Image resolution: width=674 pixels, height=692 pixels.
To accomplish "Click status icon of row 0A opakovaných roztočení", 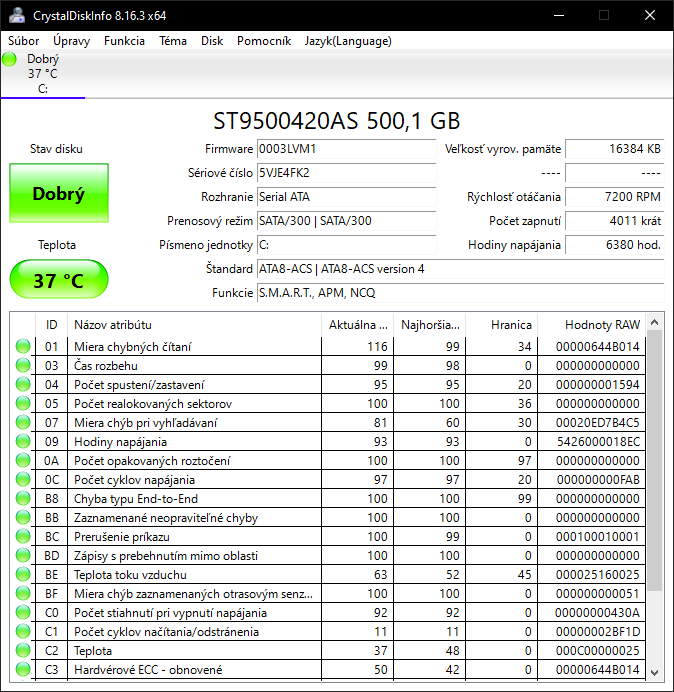I will click(x=23, y=460).
